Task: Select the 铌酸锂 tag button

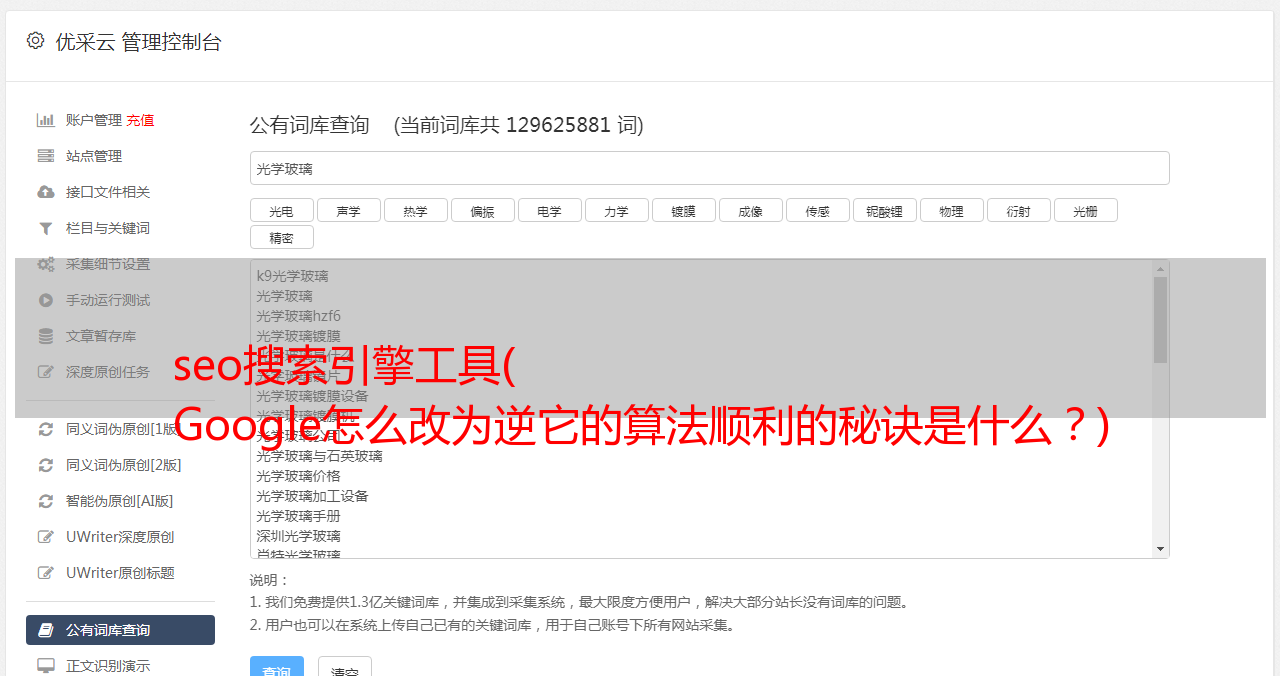Action: (884, 210)
